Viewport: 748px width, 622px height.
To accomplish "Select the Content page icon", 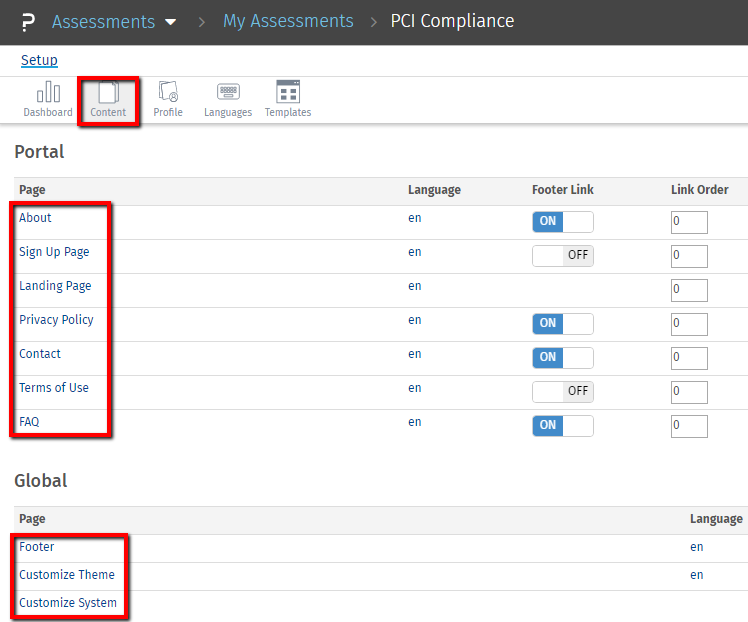I will (x=108, y=92).
